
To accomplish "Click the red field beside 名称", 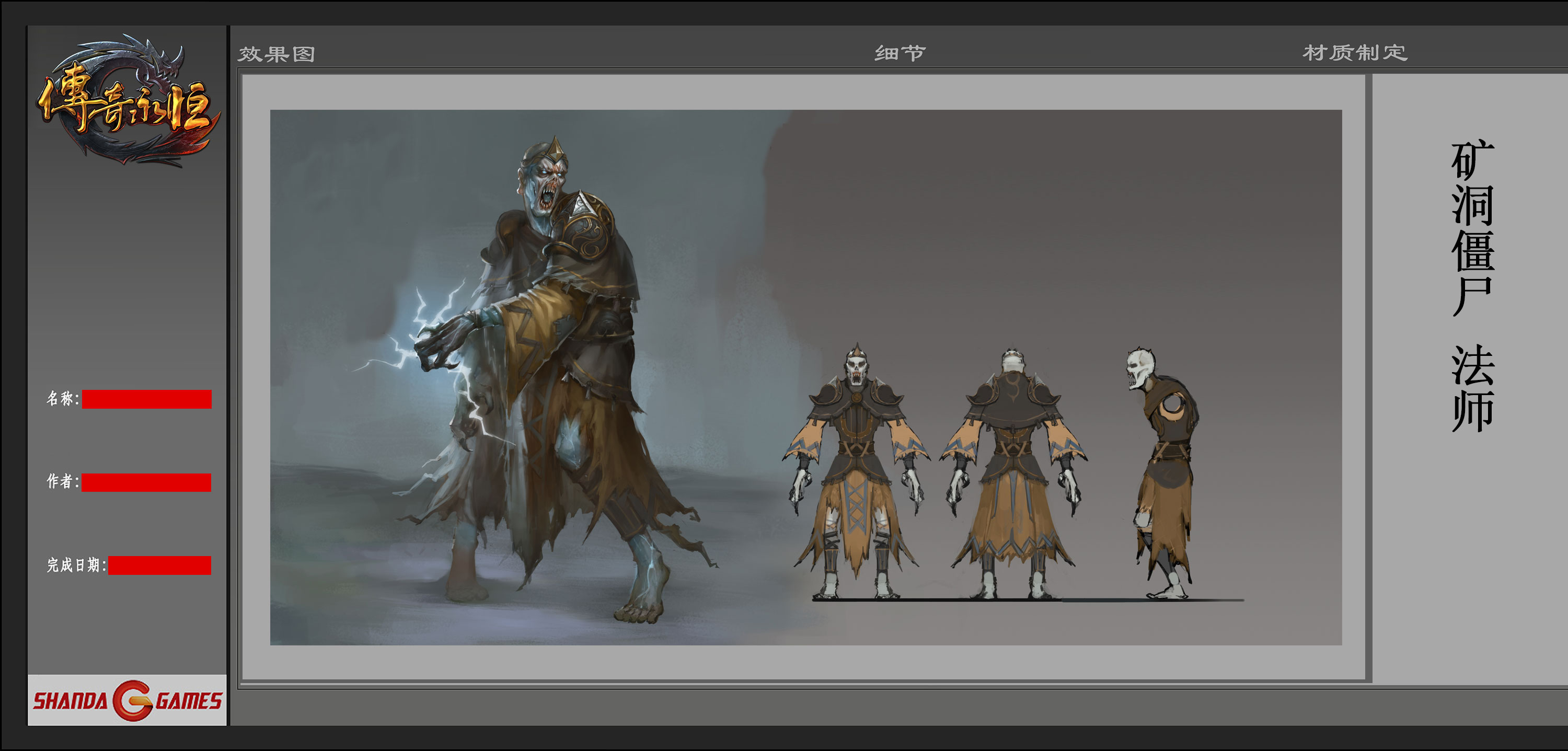I will (x=147, y=399).
